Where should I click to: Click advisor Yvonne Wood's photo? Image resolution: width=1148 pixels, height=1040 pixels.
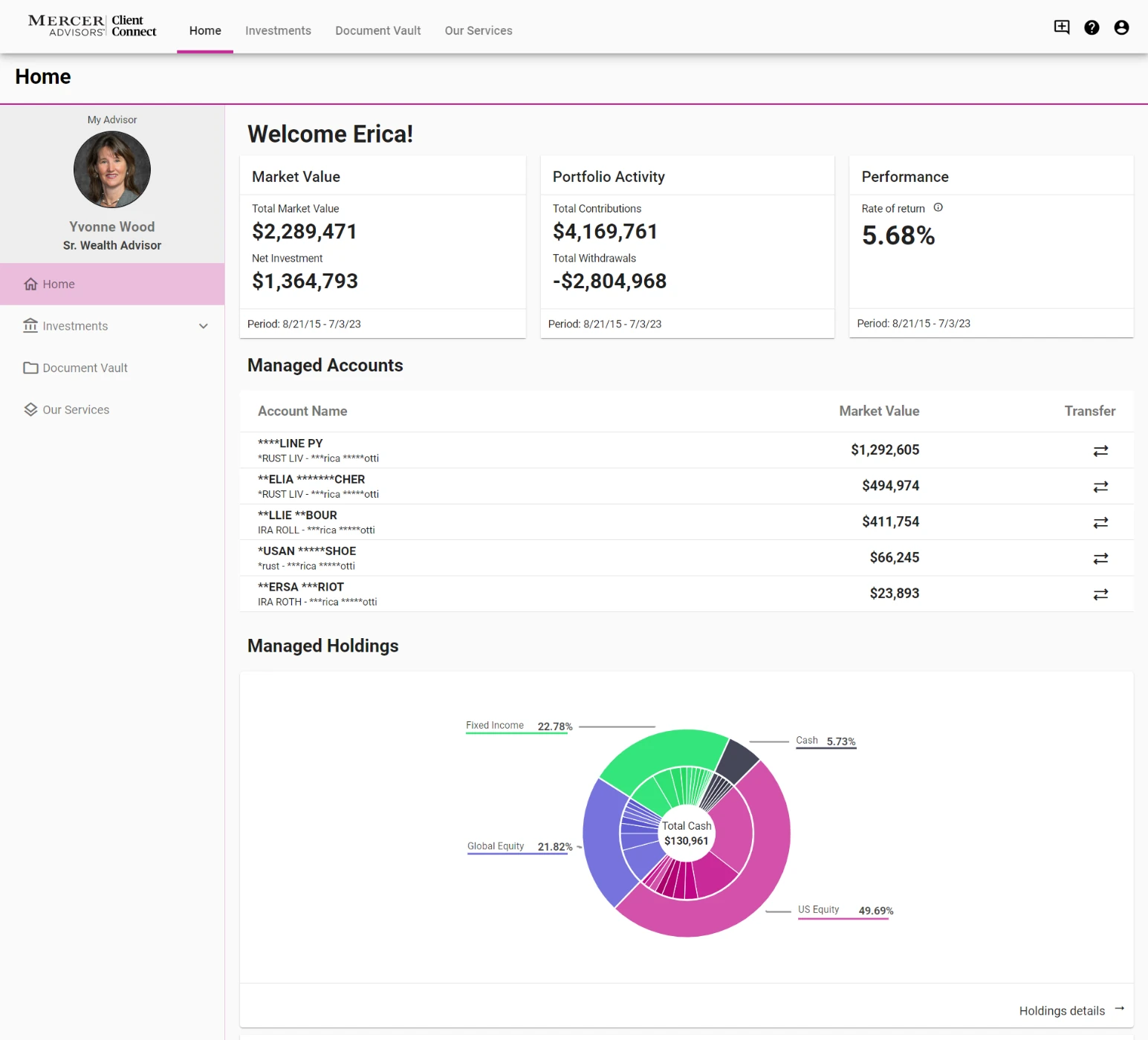[x=112, y=169]
